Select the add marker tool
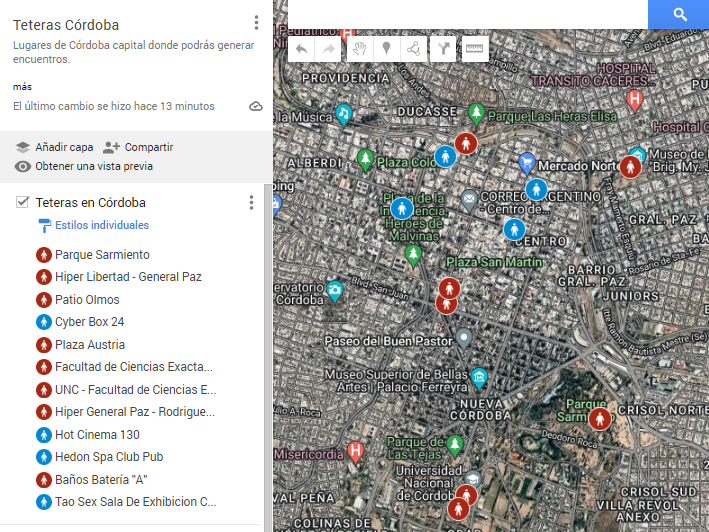The width and height of the screenshot is (709, 532). coord(387,49)
